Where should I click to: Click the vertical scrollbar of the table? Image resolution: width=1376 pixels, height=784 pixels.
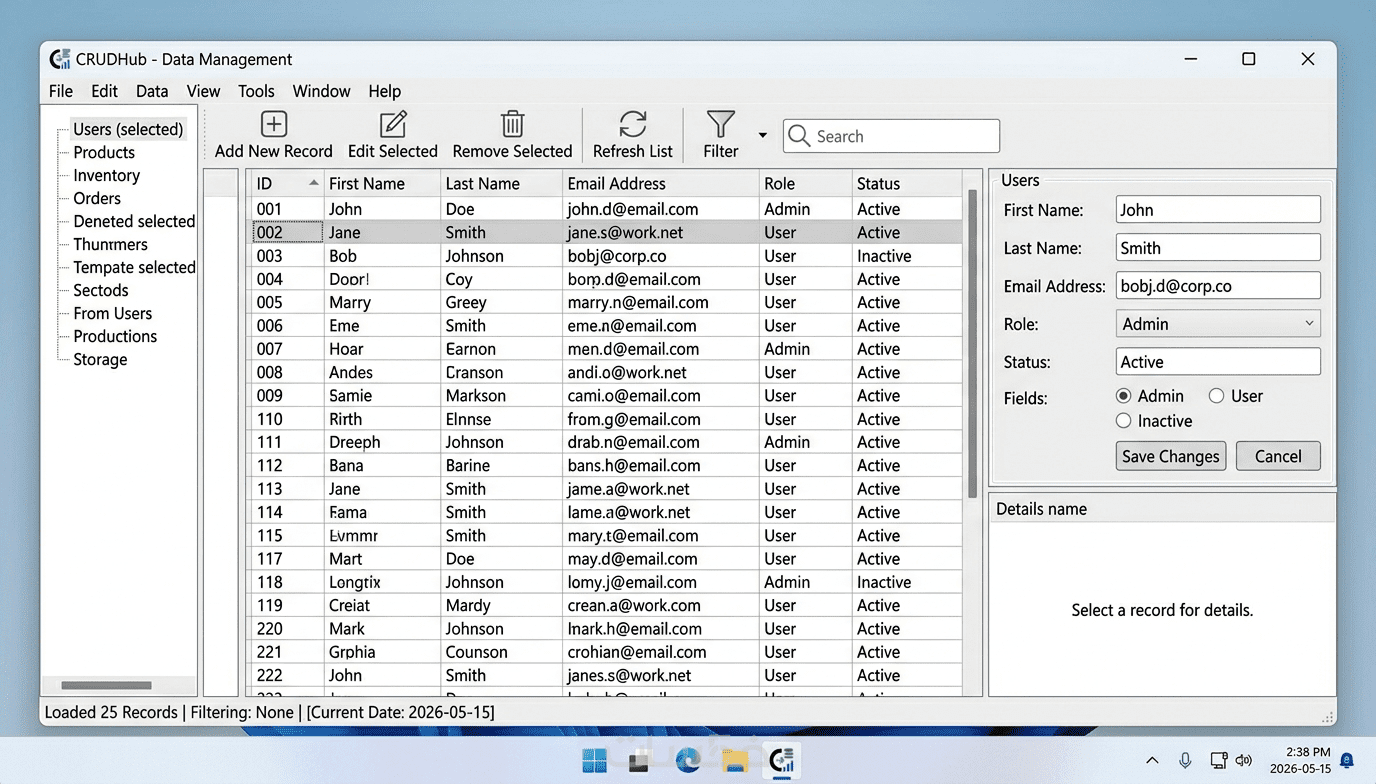(x=971, y=344)
